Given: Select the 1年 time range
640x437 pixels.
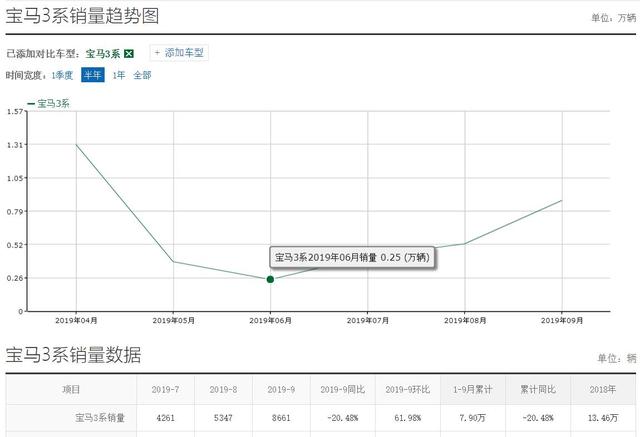Looking at the screenshot, I should click(118, 75).
